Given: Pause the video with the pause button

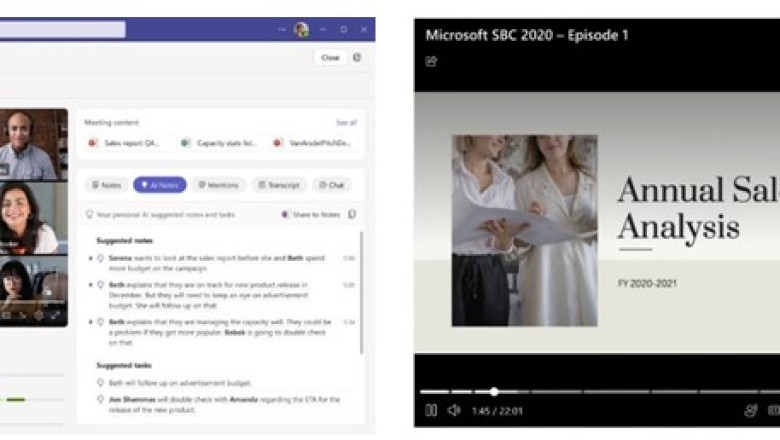Looking at the screenshot, I should coord(431,411).
